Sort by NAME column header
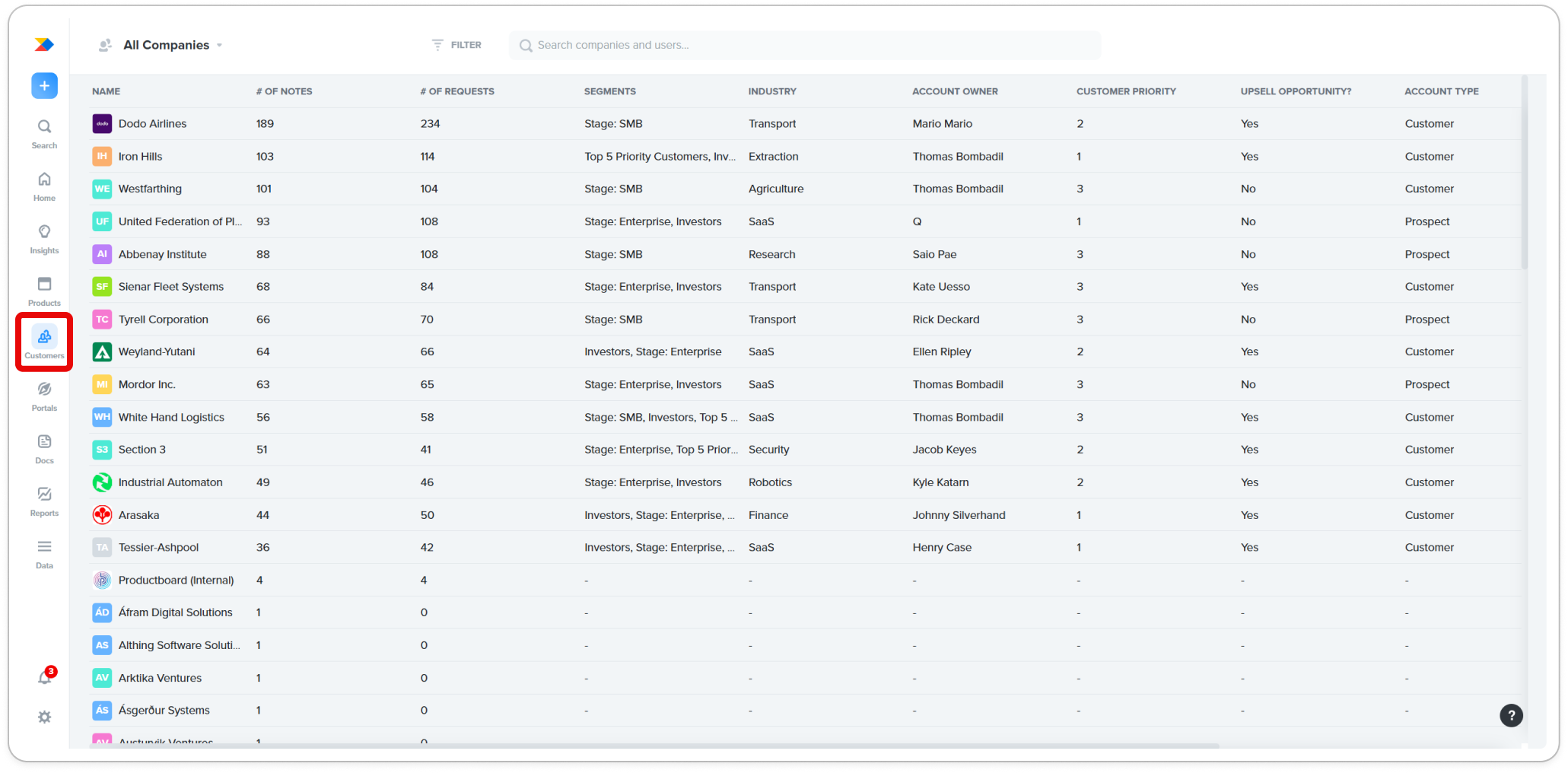The height and width of the screenshot is (773, 1568). click(107, 91)
